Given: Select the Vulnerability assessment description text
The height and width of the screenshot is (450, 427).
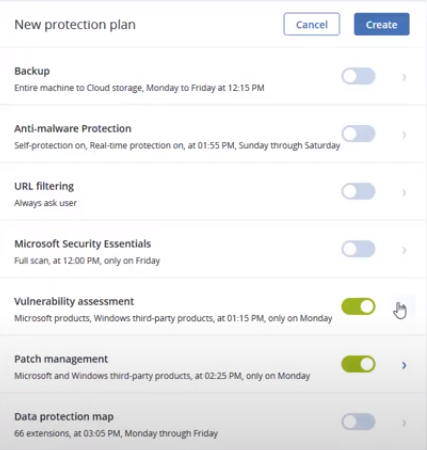Looking at the screenshot, I should (x=173, y=318).
